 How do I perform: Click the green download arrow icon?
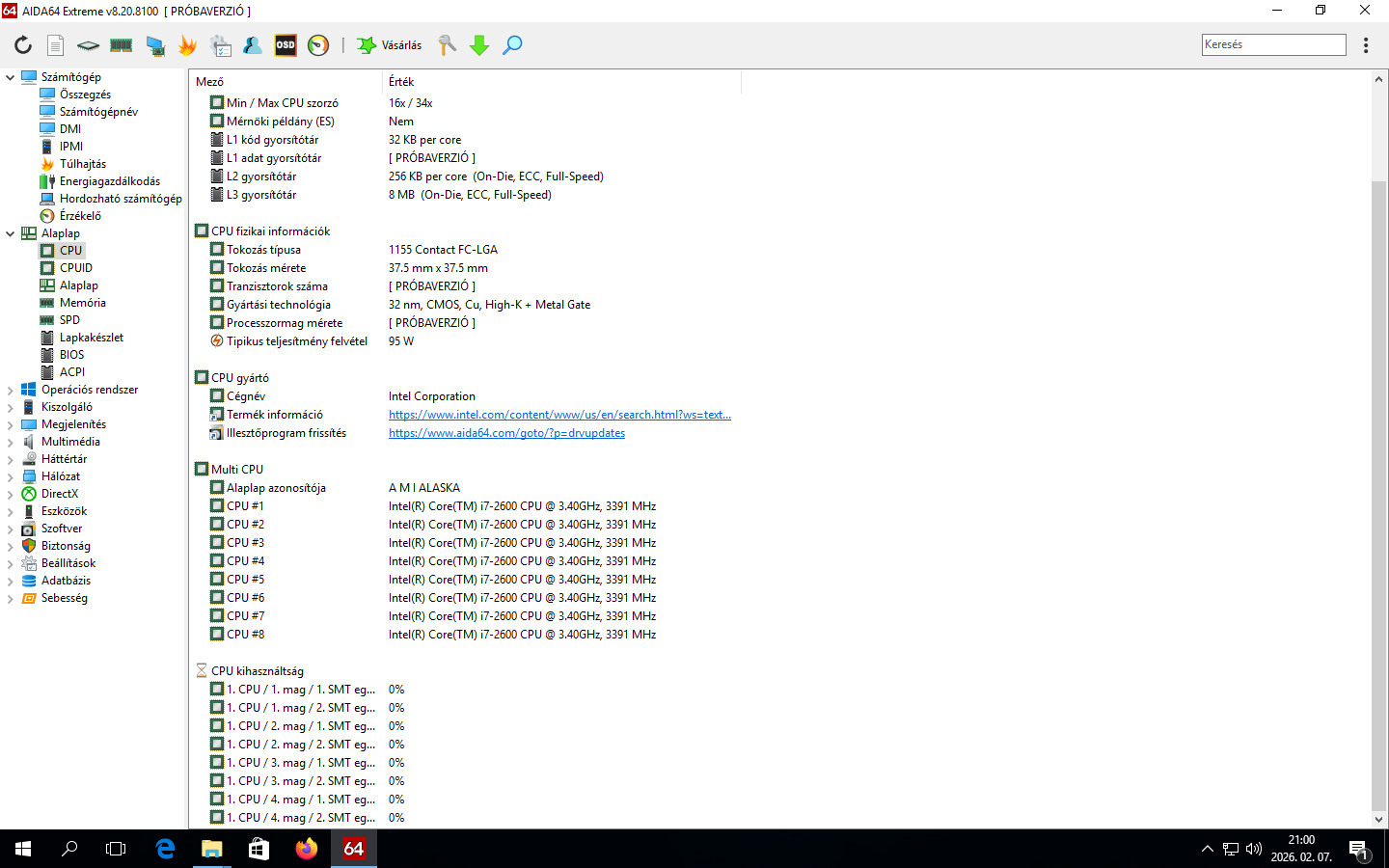(479, 45)
